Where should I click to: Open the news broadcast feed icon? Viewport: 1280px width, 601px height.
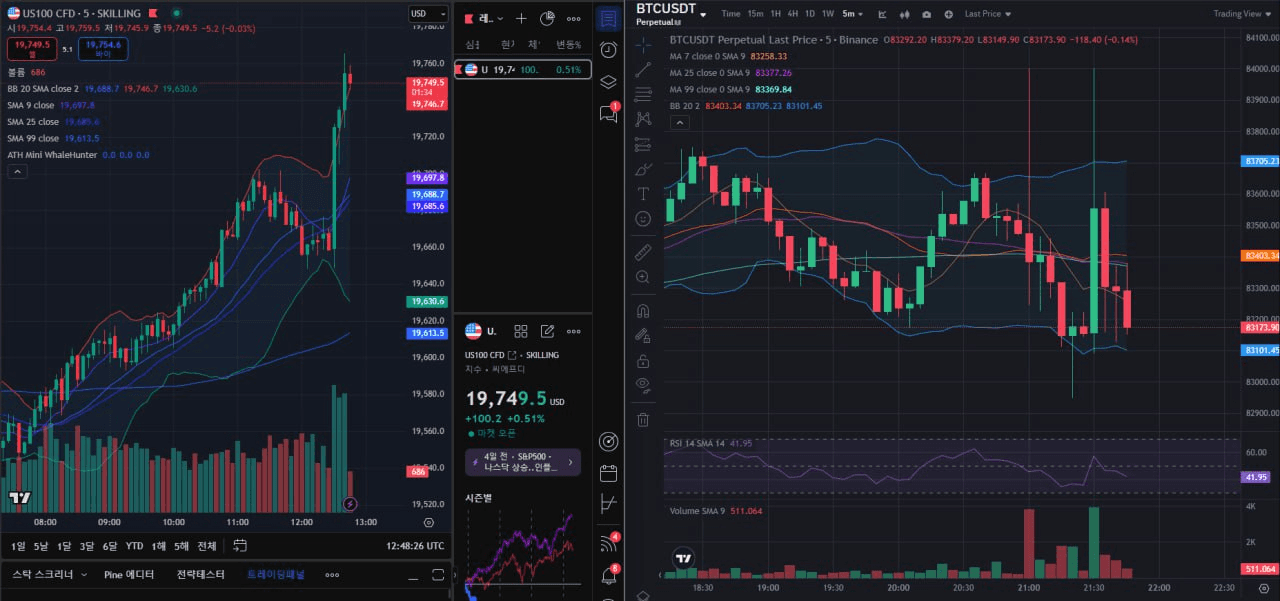(x=608, y=543)
